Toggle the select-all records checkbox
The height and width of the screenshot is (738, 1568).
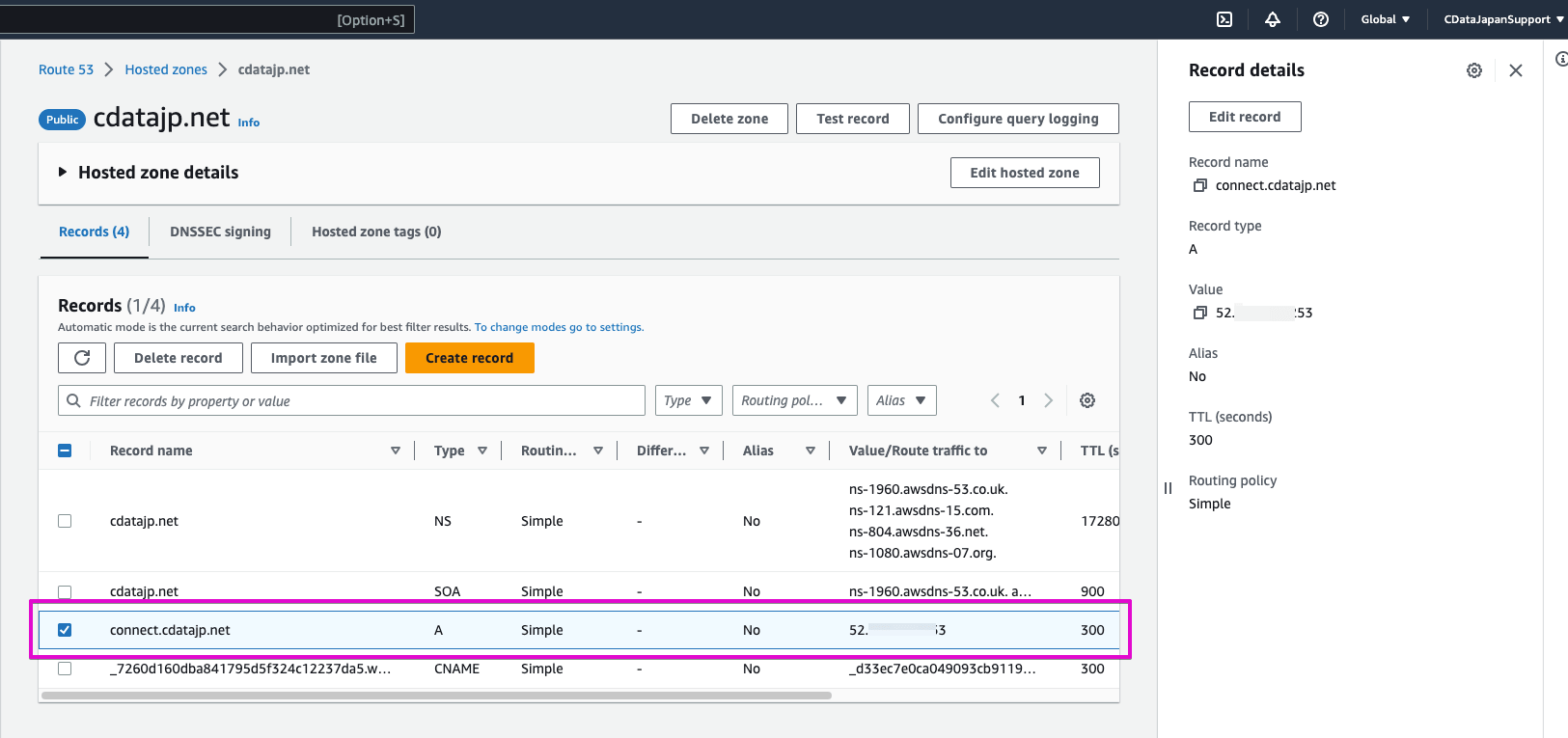tap(65, 451)
